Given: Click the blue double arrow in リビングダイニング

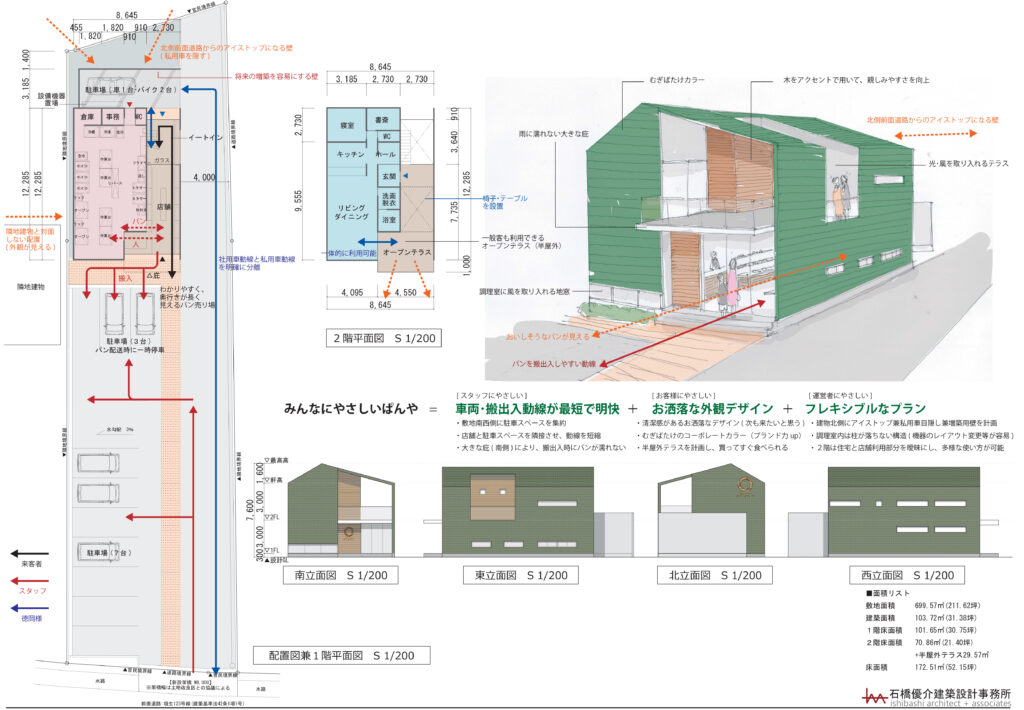Looking at the screenshot, I should [x=356, y=243].
